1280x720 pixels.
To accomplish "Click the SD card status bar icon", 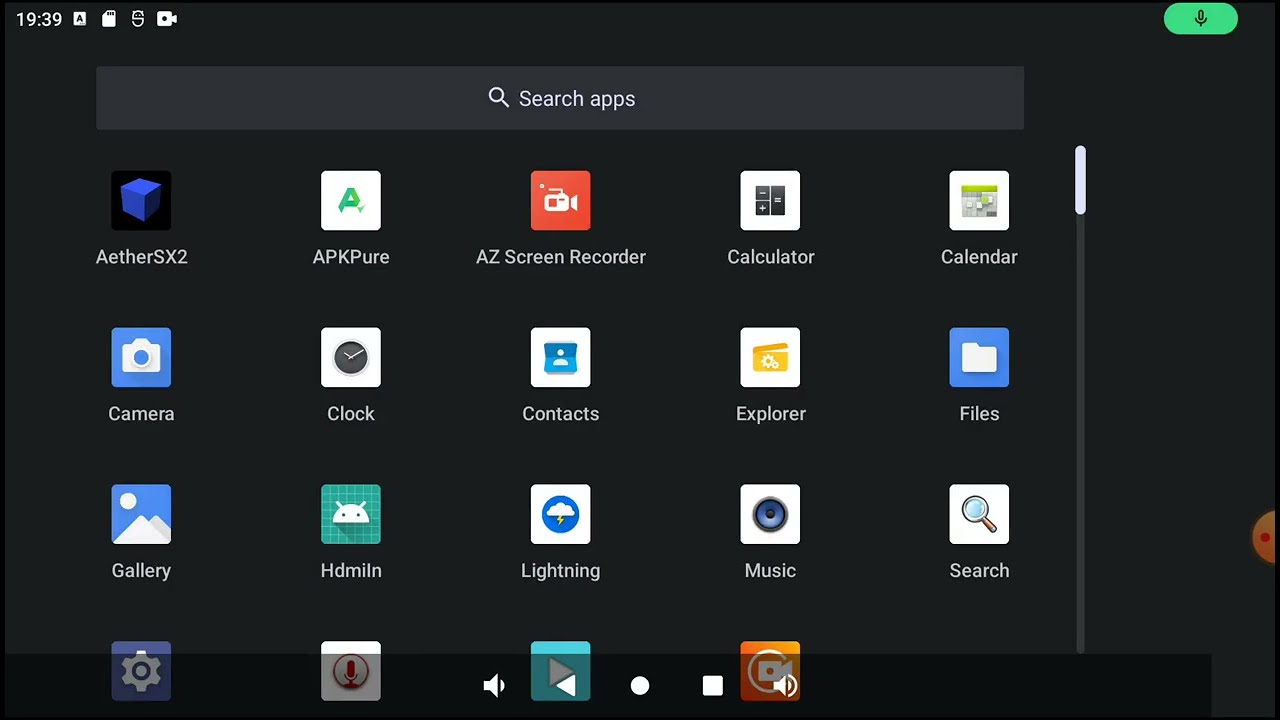I will point(109,19).
